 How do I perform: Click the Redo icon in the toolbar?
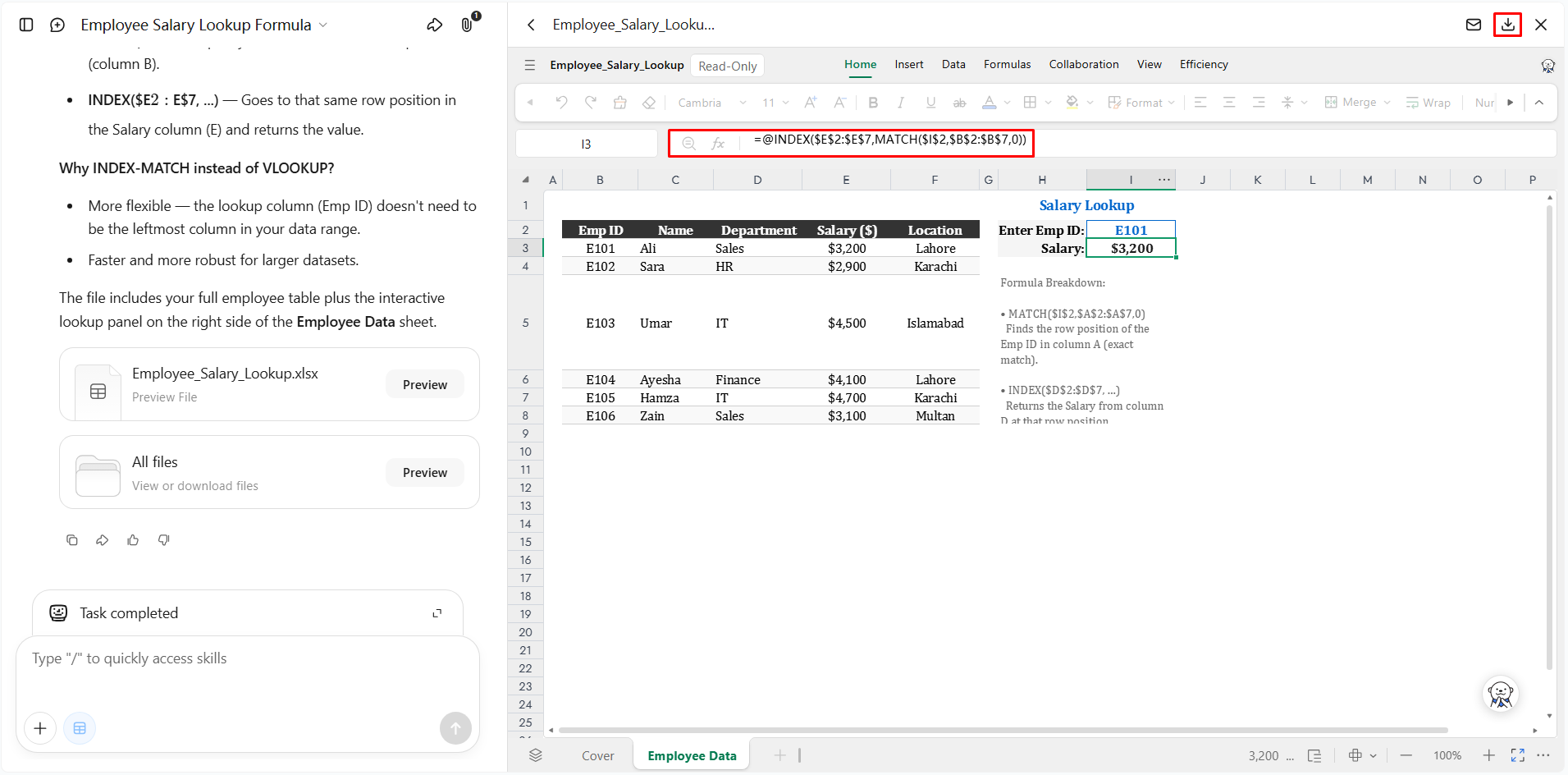point(591,103)
